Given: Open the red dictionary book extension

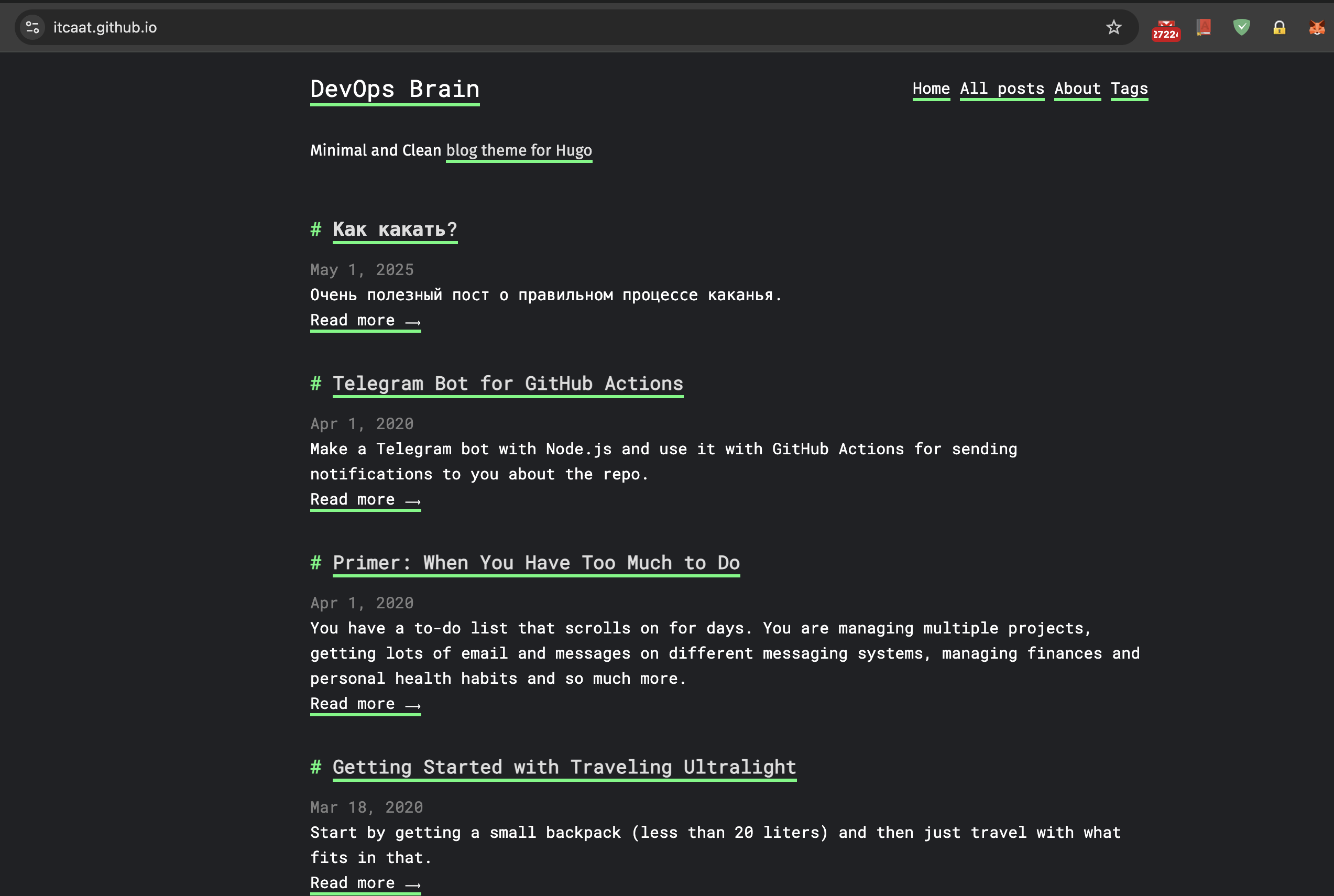Looking at the screenshot, I should [1204, 27].
